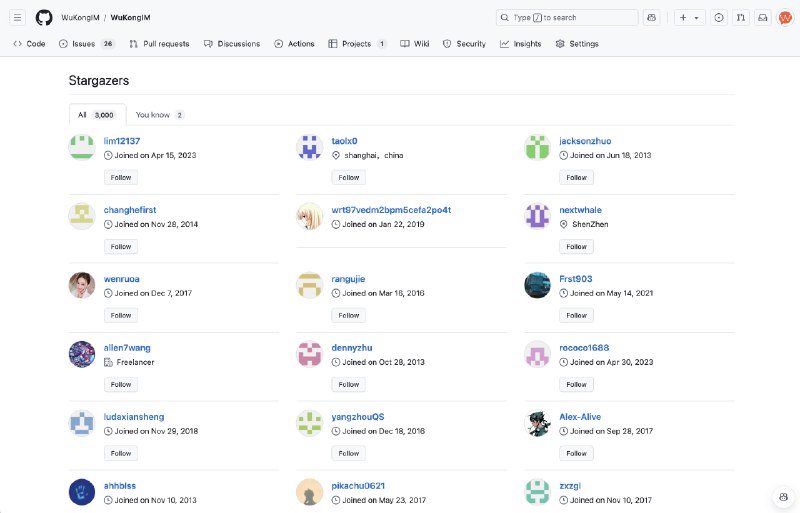Open wenruoa's profile link
800x513 pixels.
[121, 279]
